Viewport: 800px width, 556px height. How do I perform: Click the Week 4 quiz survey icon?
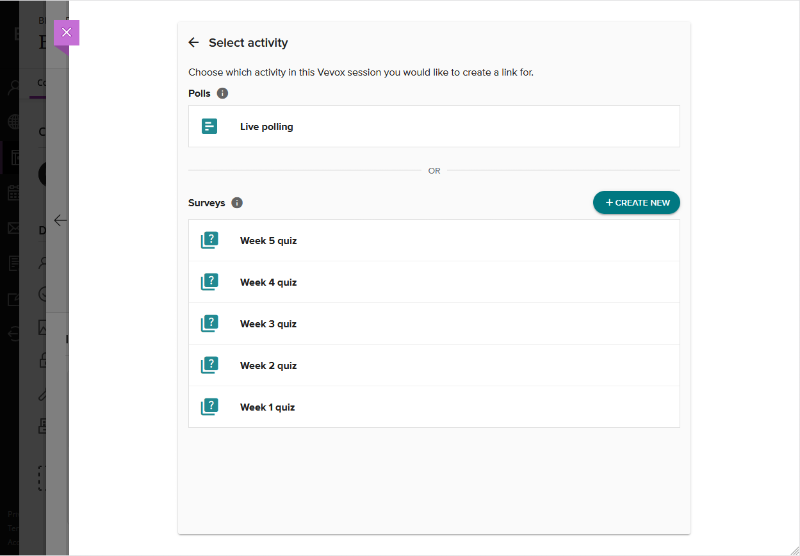click(x=209, y=282)
